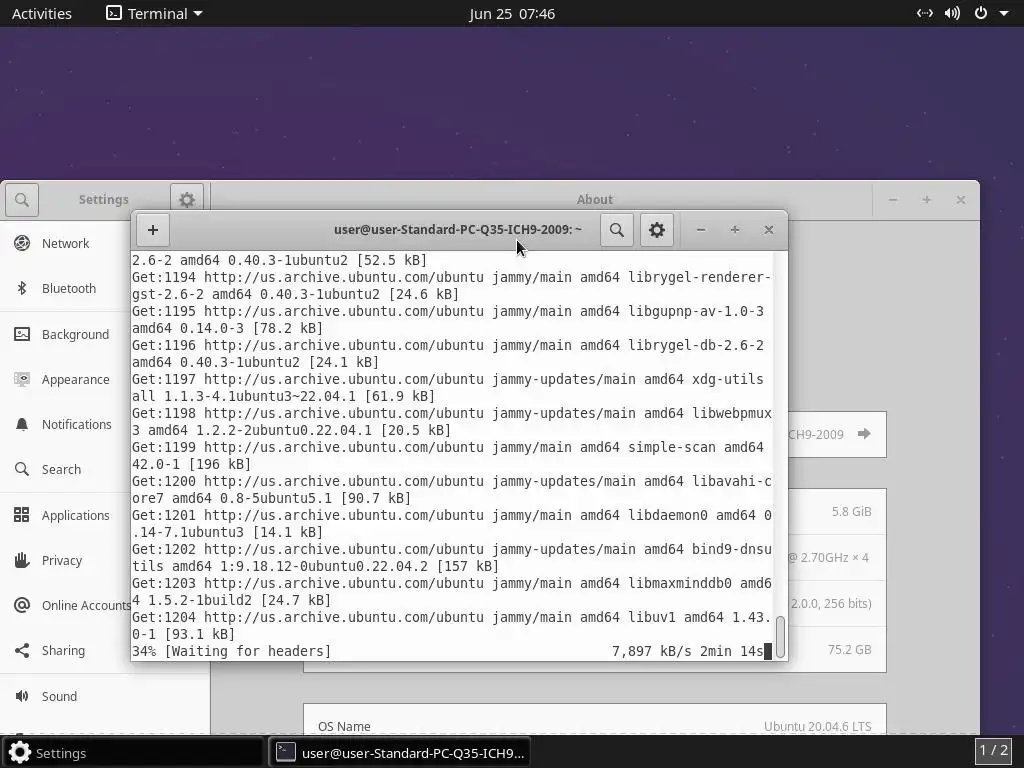
Task: Expand the system menu arrow in top bar
Action: pyautogui.click(x=1004, y=14)
